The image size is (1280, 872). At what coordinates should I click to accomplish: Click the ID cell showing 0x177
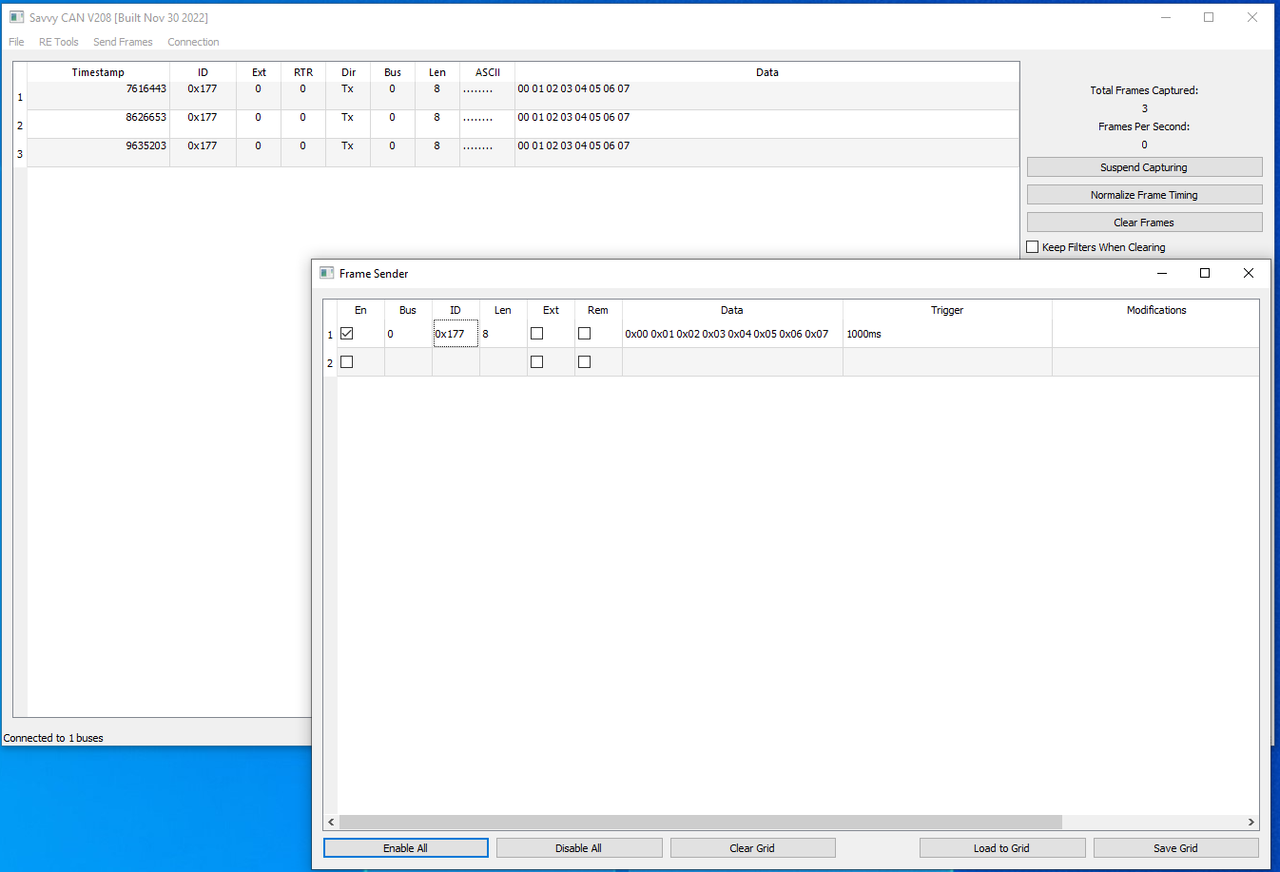point(455,334)
